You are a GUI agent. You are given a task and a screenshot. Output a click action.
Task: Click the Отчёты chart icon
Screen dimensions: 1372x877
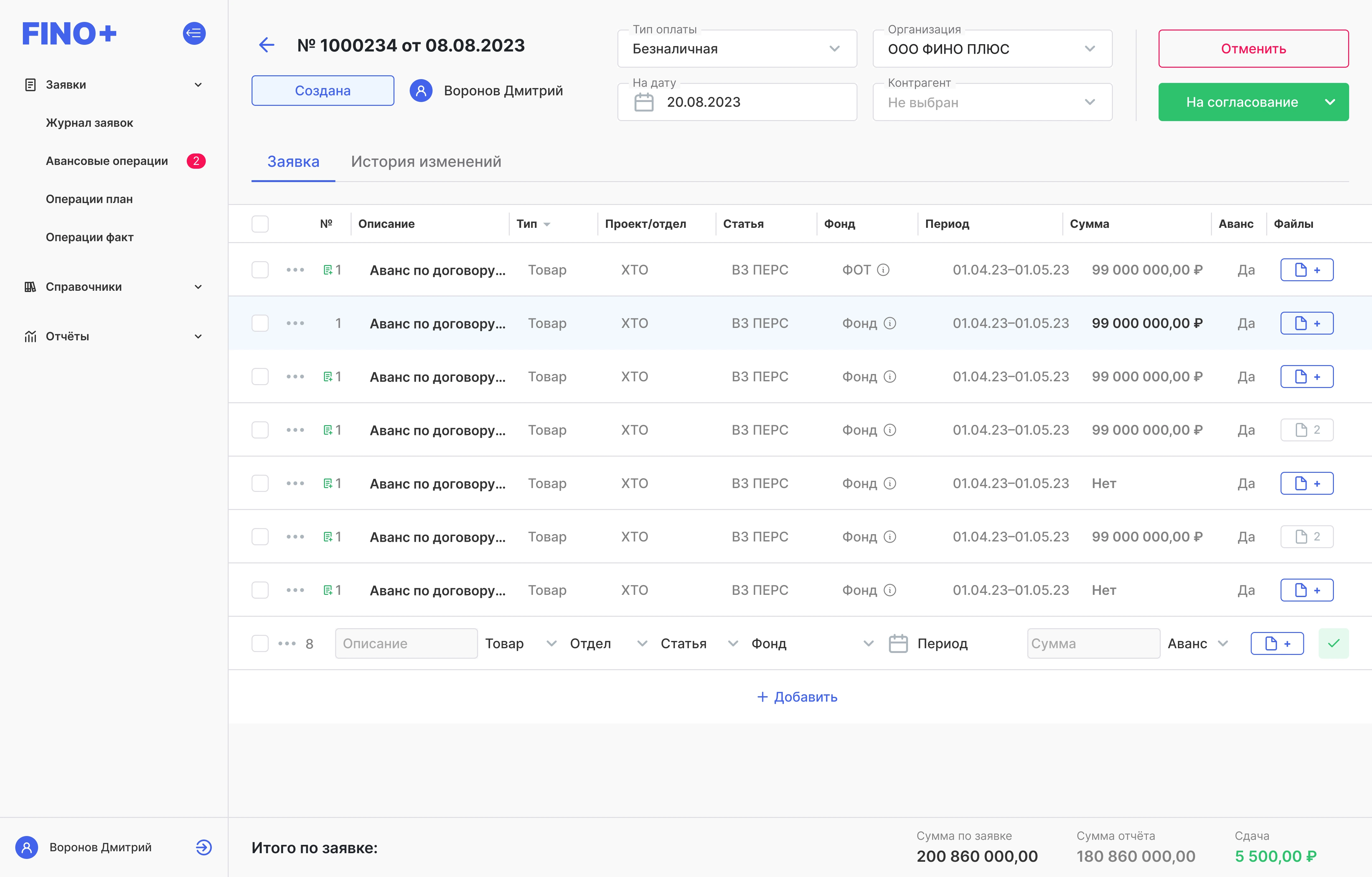[x=30, y=337]
